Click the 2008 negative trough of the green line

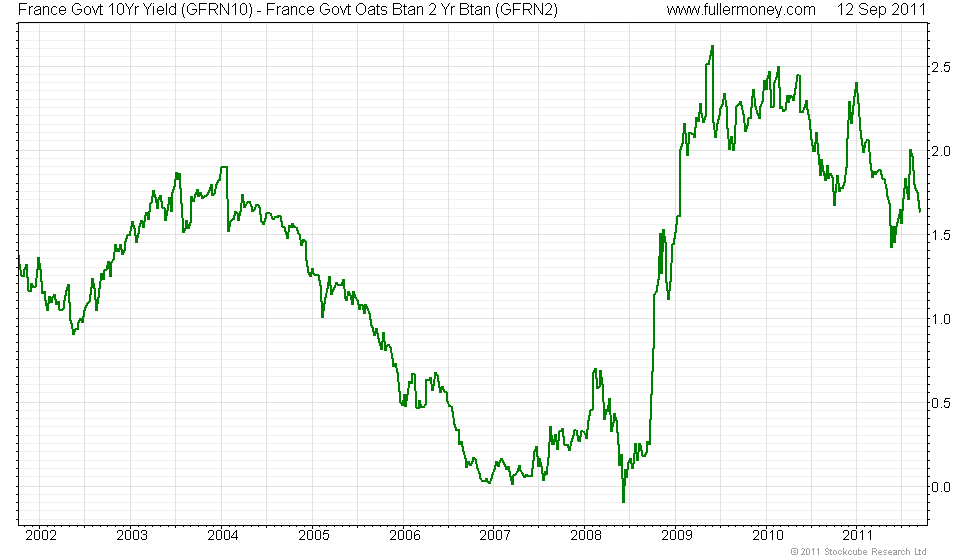tap(623, 501)
